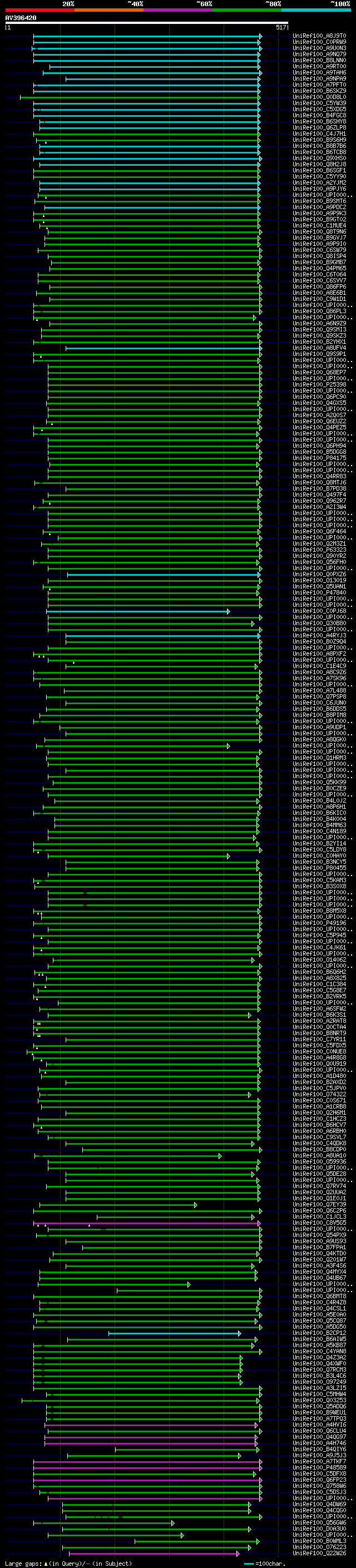Select the UniRef100_Q22W26 label
This screenshot has width=356, height=1568.
click(x=319, y=1553)
